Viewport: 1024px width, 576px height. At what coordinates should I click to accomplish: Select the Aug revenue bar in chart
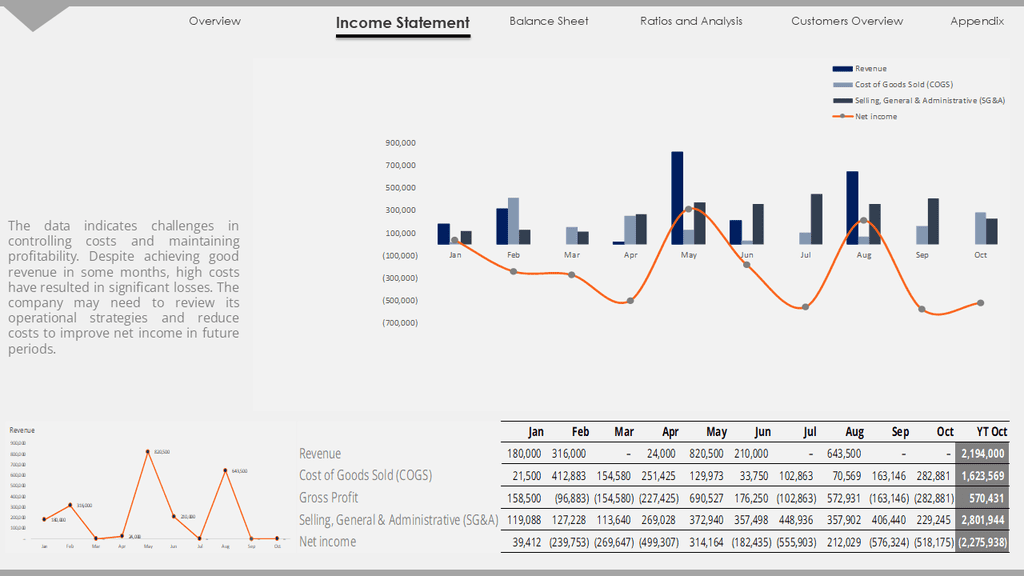[852, 208]
